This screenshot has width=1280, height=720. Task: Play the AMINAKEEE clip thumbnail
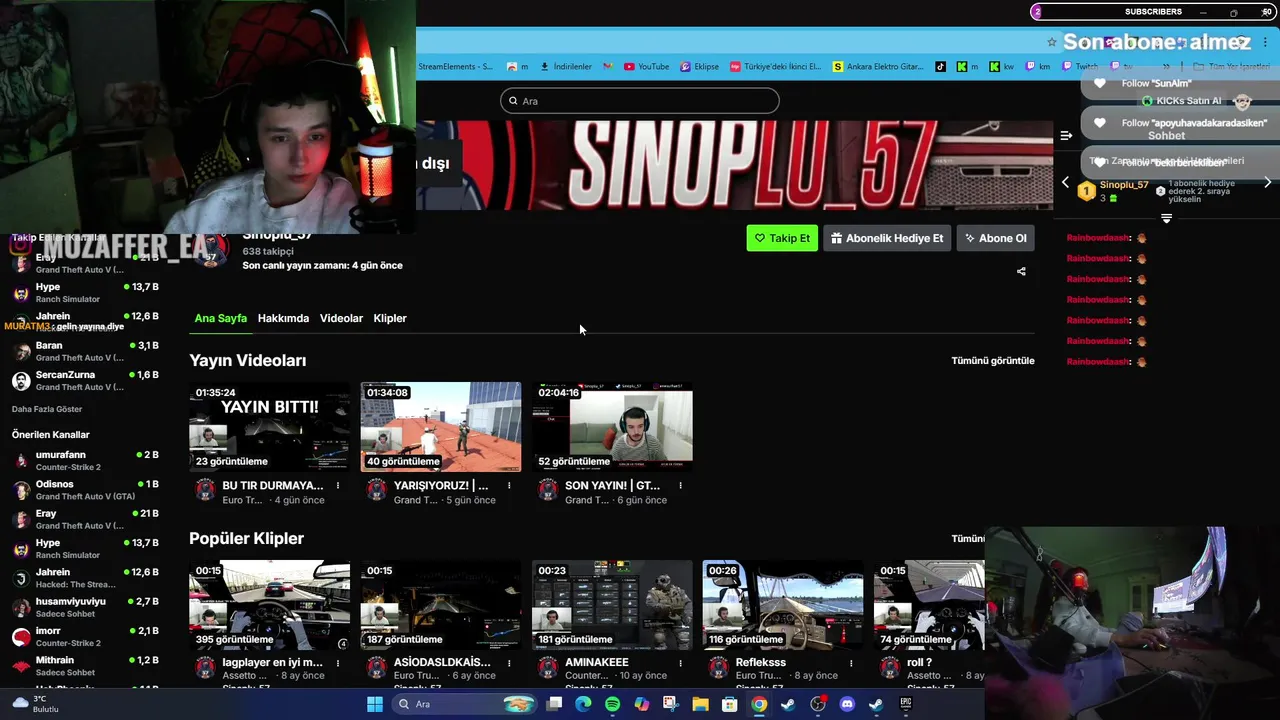(612, 605)
